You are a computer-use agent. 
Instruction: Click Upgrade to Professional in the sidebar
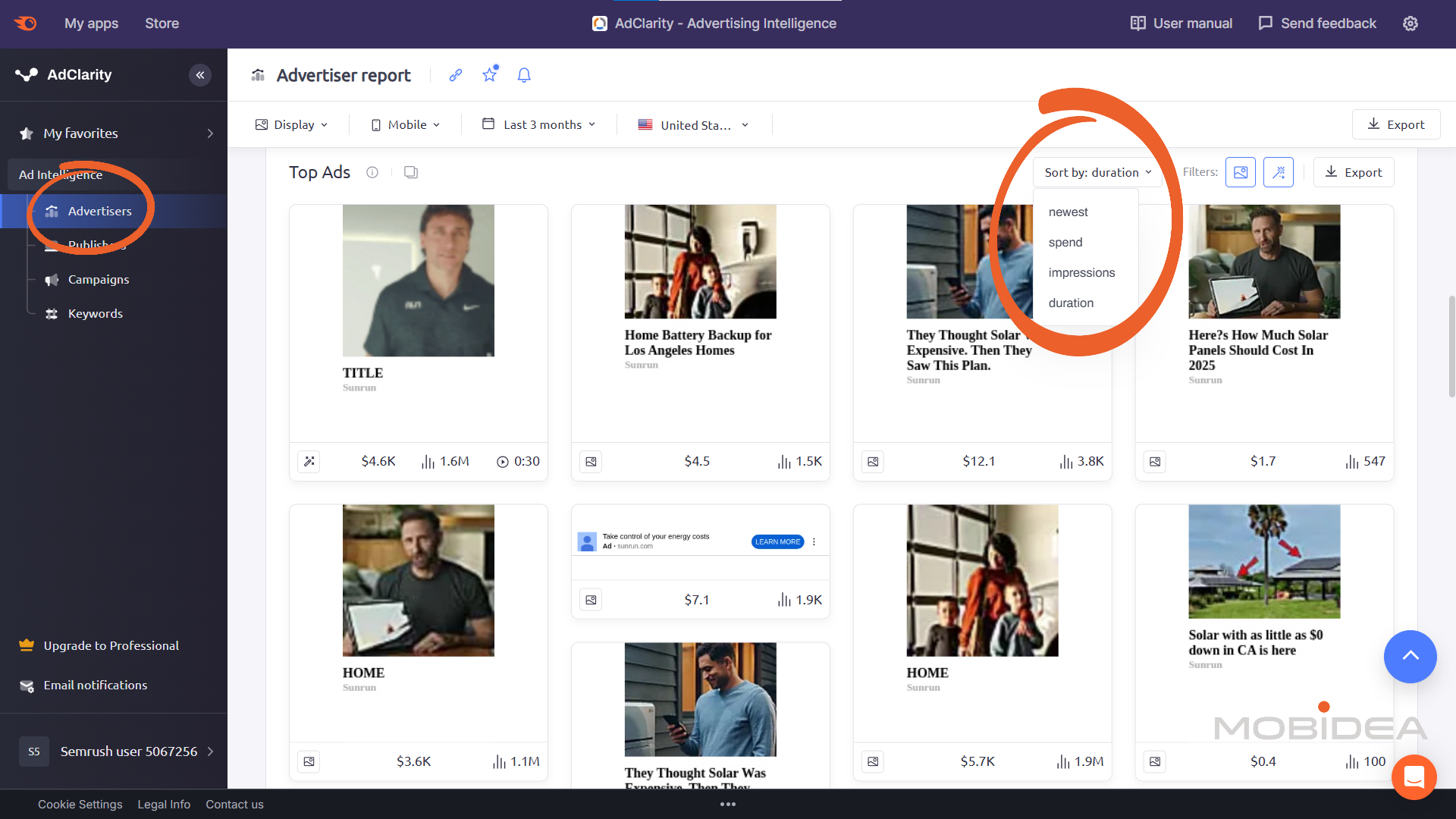[111, 645]
